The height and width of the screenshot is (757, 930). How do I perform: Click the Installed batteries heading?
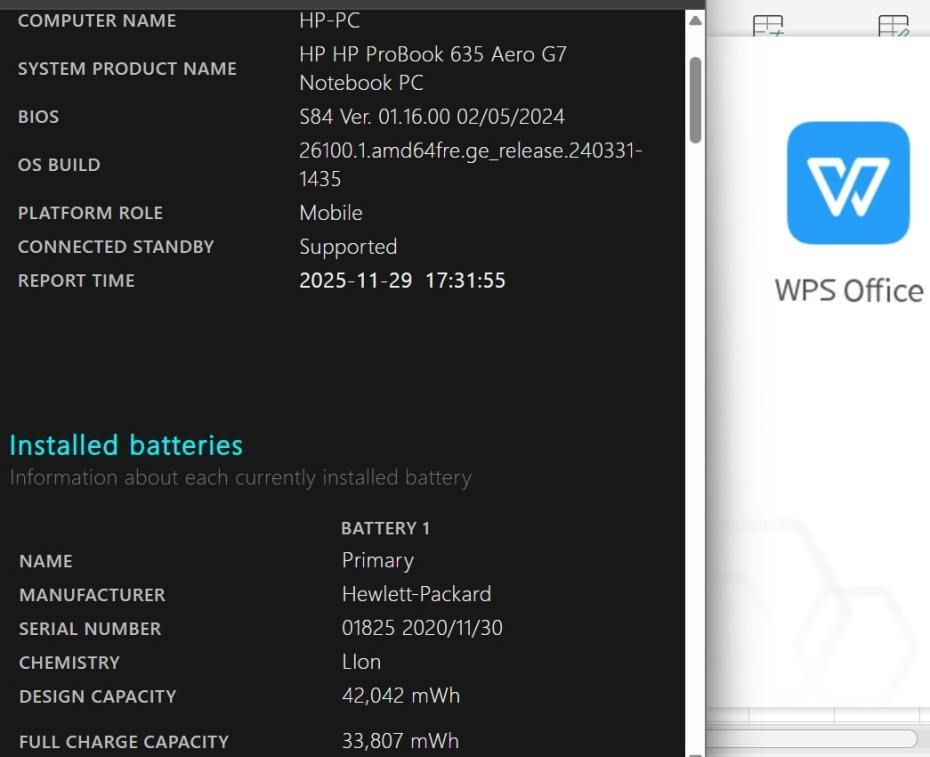click(126, 445)
